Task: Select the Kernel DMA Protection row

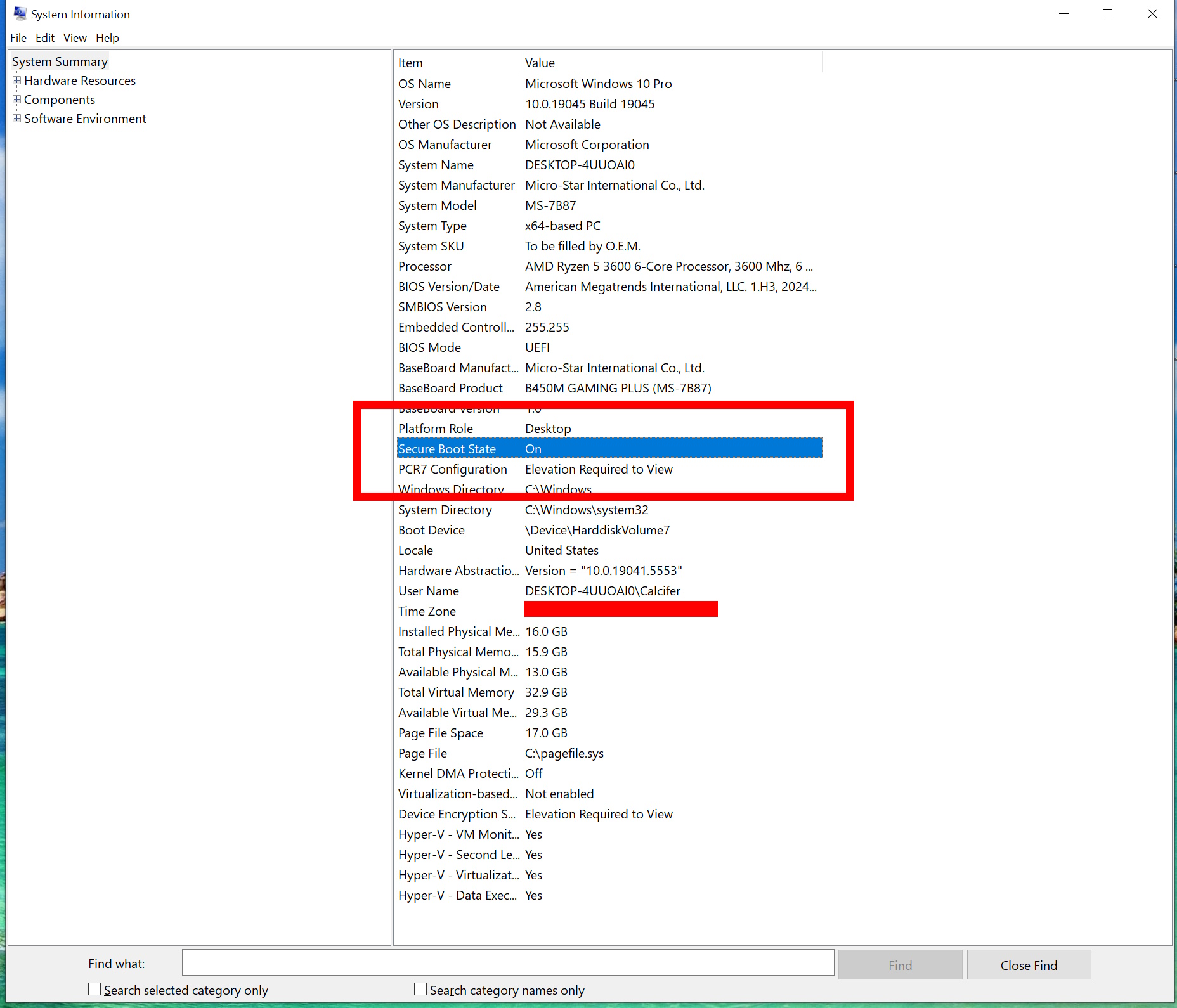Action: coord(609,773)
